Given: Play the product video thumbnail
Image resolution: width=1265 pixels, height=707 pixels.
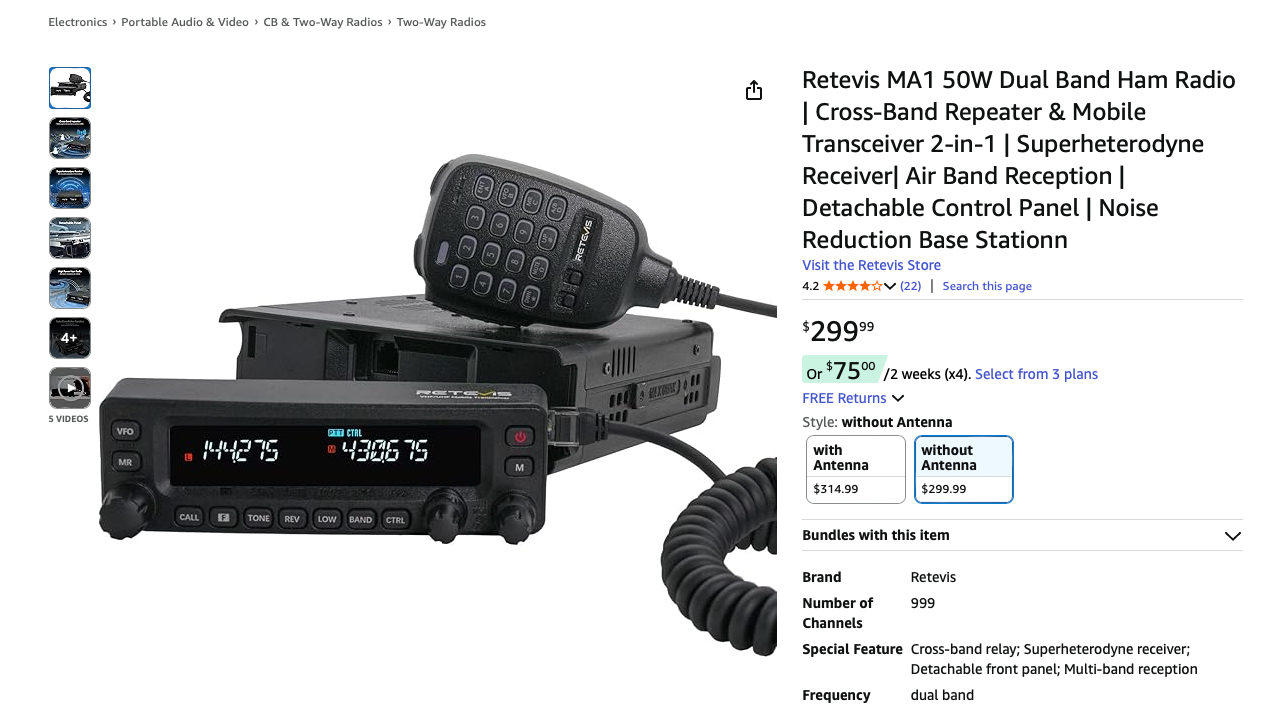Looking at the screenshot, I should click(70, 388).
